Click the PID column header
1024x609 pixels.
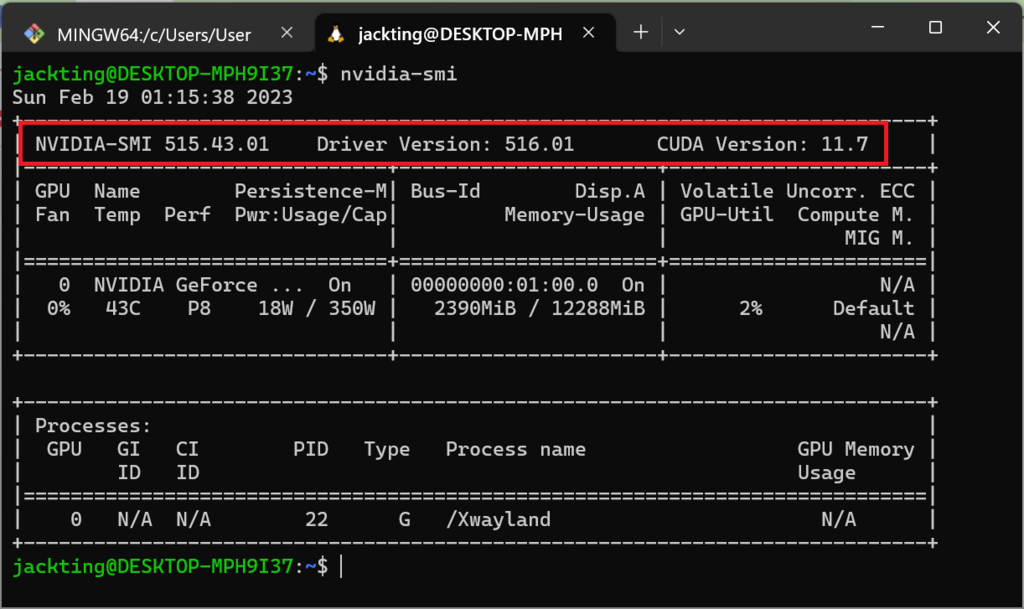(x=311, y=449)
